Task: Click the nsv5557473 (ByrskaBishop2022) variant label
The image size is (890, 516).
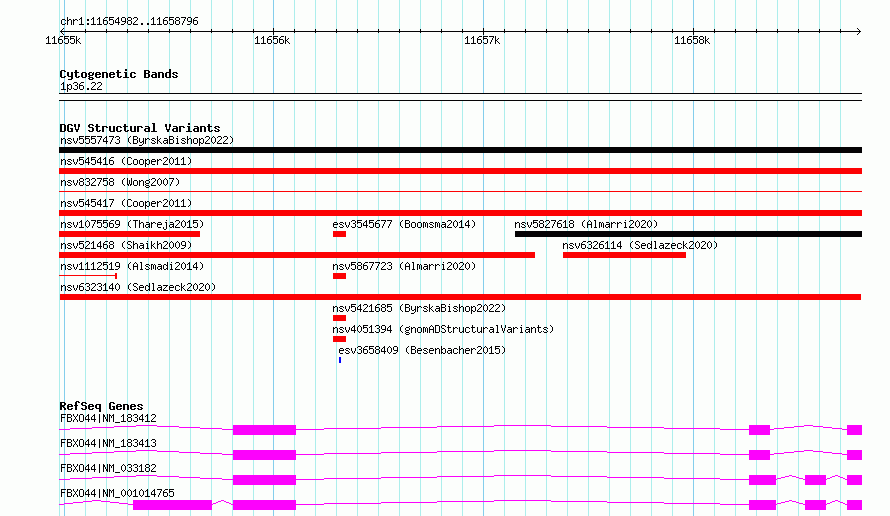Action: click(x=147, y=140)
